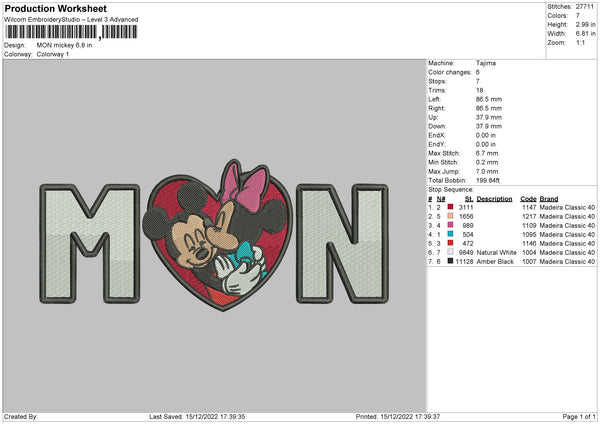Click the 'Code' column header
Image resolution: width=600 pixels, height=424 pixels.
pyautogui.click(x=528, y=199)
